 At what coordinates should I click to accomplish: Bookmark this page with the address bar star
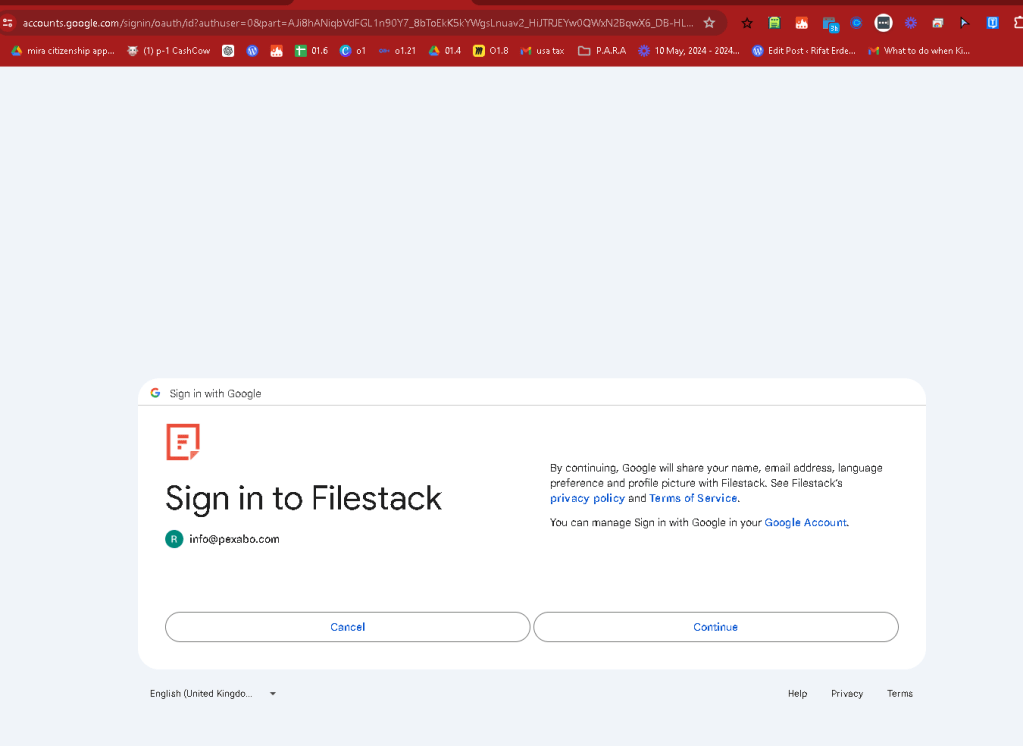click(709, 23)
